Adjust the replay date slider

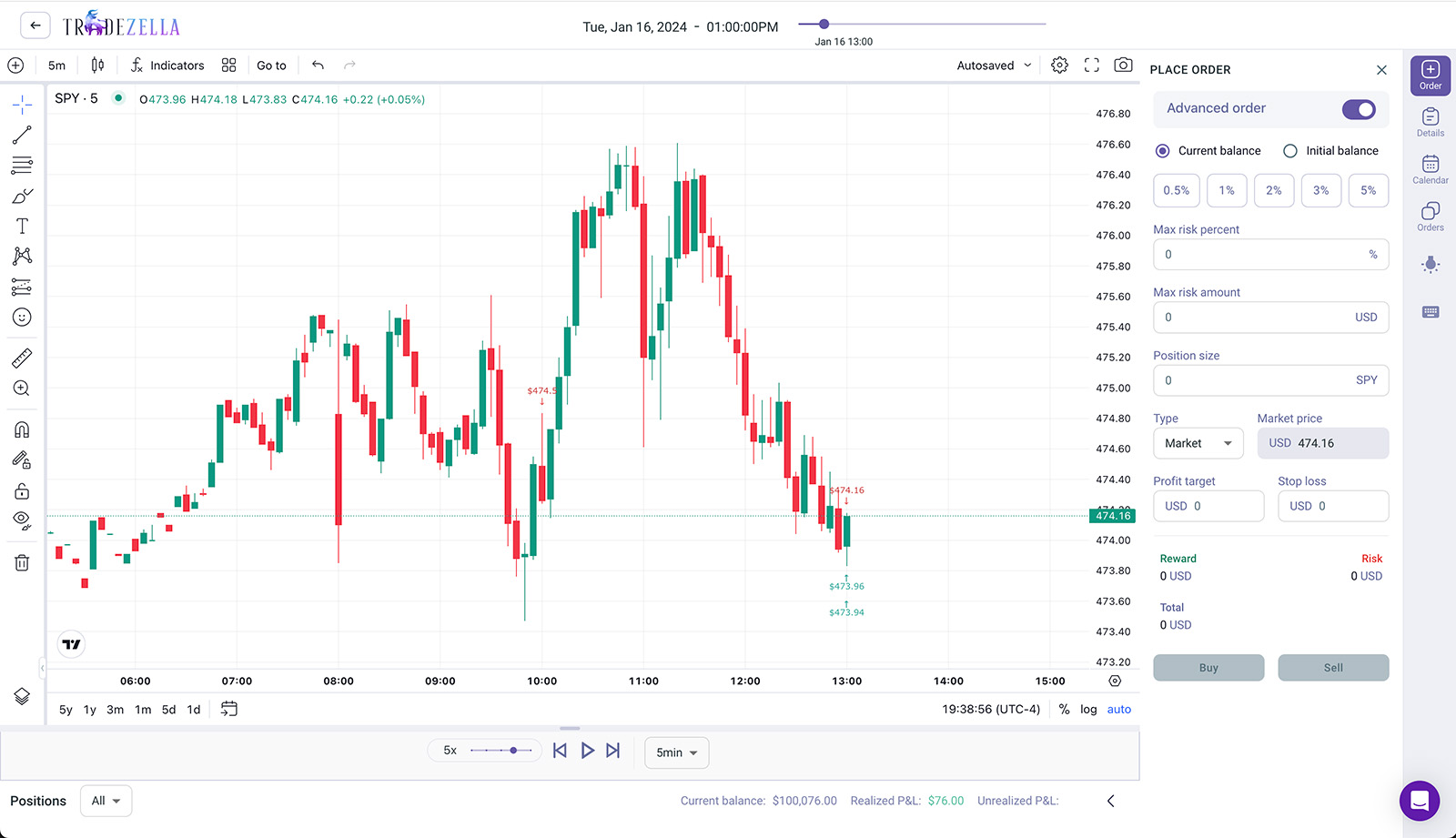[824, 24]
